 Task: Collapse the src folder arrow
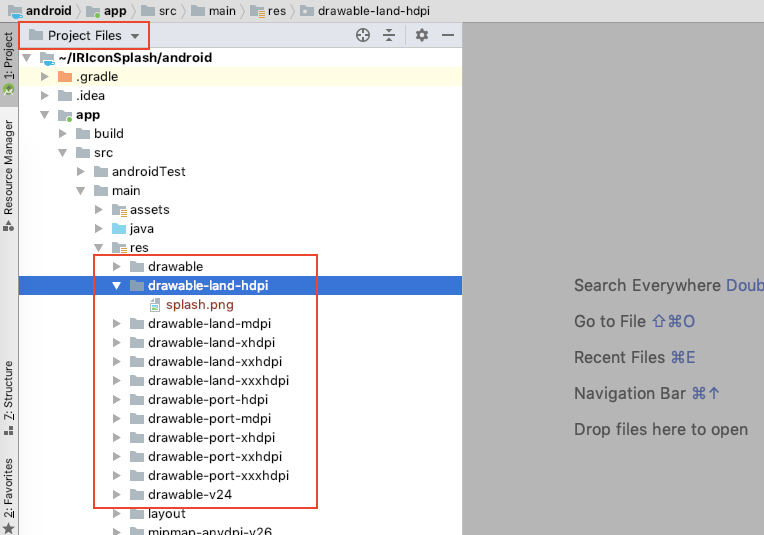63,153
